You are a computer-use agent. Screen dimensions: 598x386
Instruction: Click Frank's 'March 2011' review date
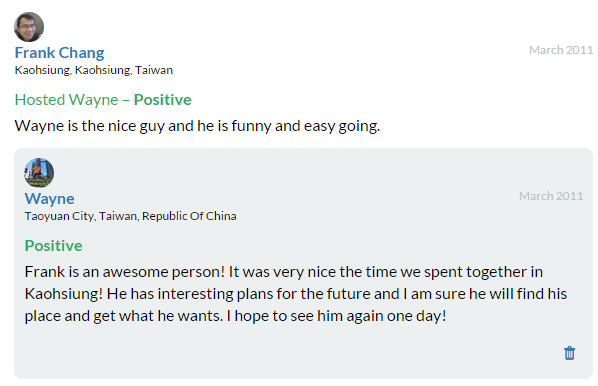[x=561, y=50]
